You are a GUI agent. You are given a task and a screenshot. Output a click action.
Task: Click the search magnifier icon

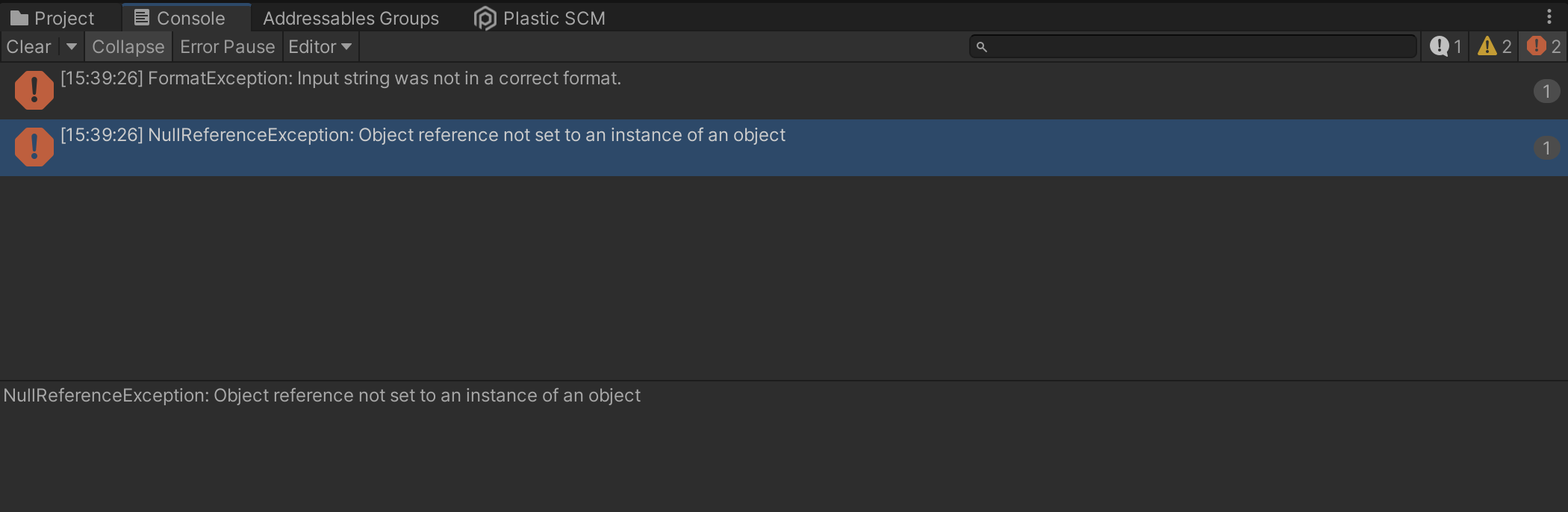(x=982, y=47)
